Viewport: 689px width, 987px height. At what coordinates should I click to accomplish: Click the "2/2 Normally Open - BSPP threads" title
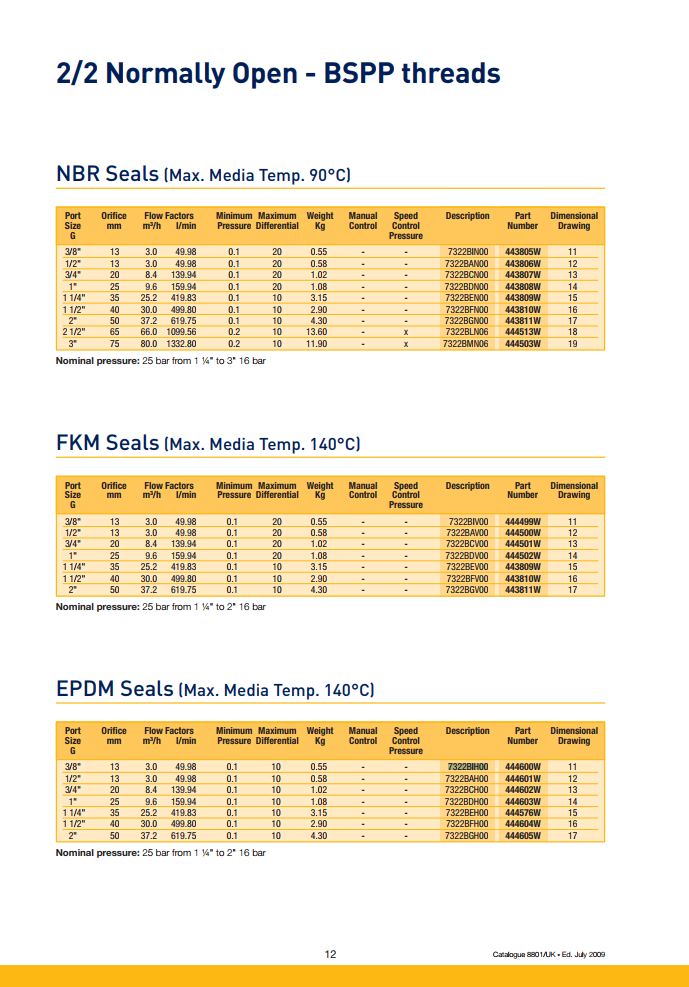pyautogui.click(x=278, y=73)
